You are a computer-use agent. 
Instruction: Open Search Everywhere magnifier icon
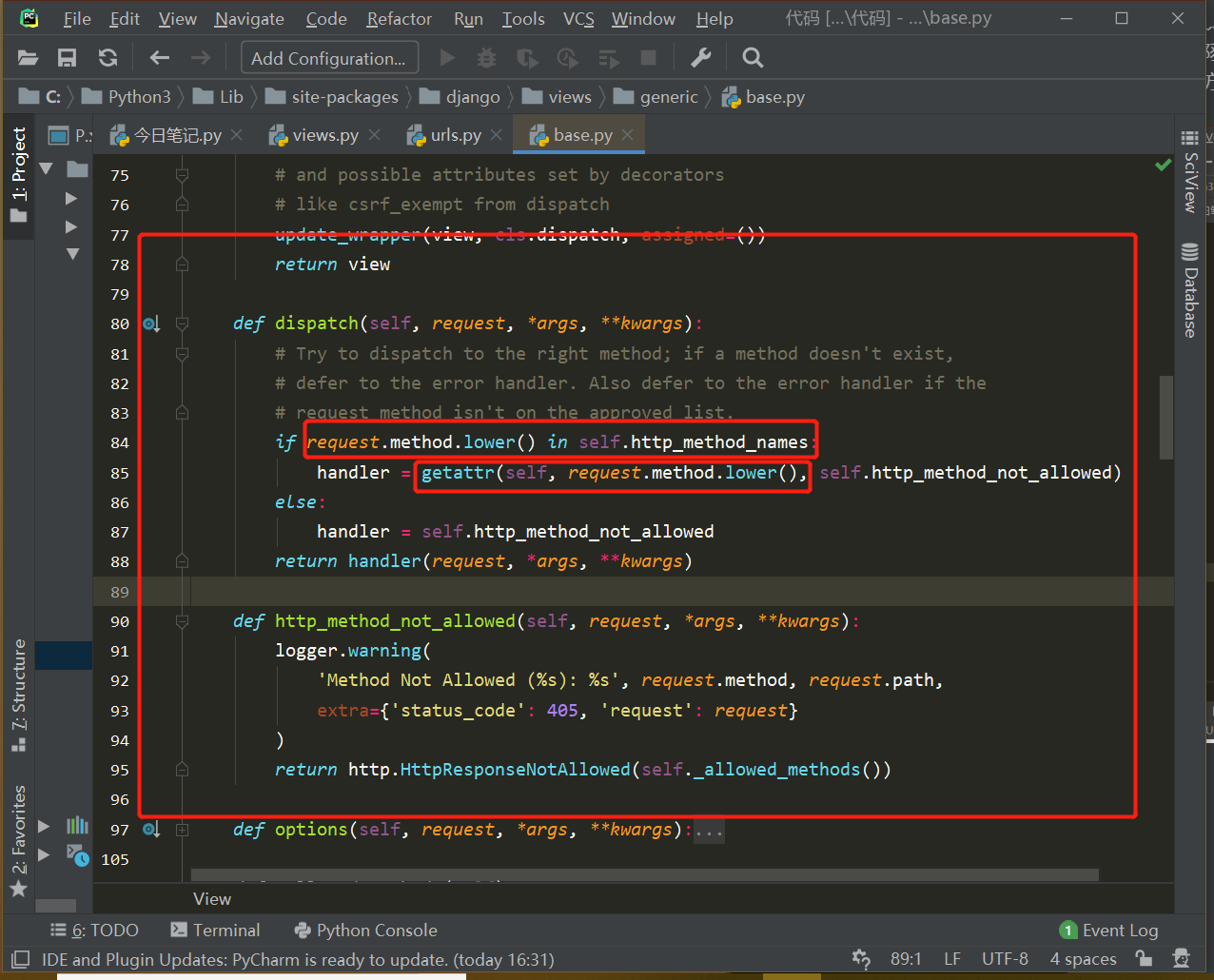753,58
